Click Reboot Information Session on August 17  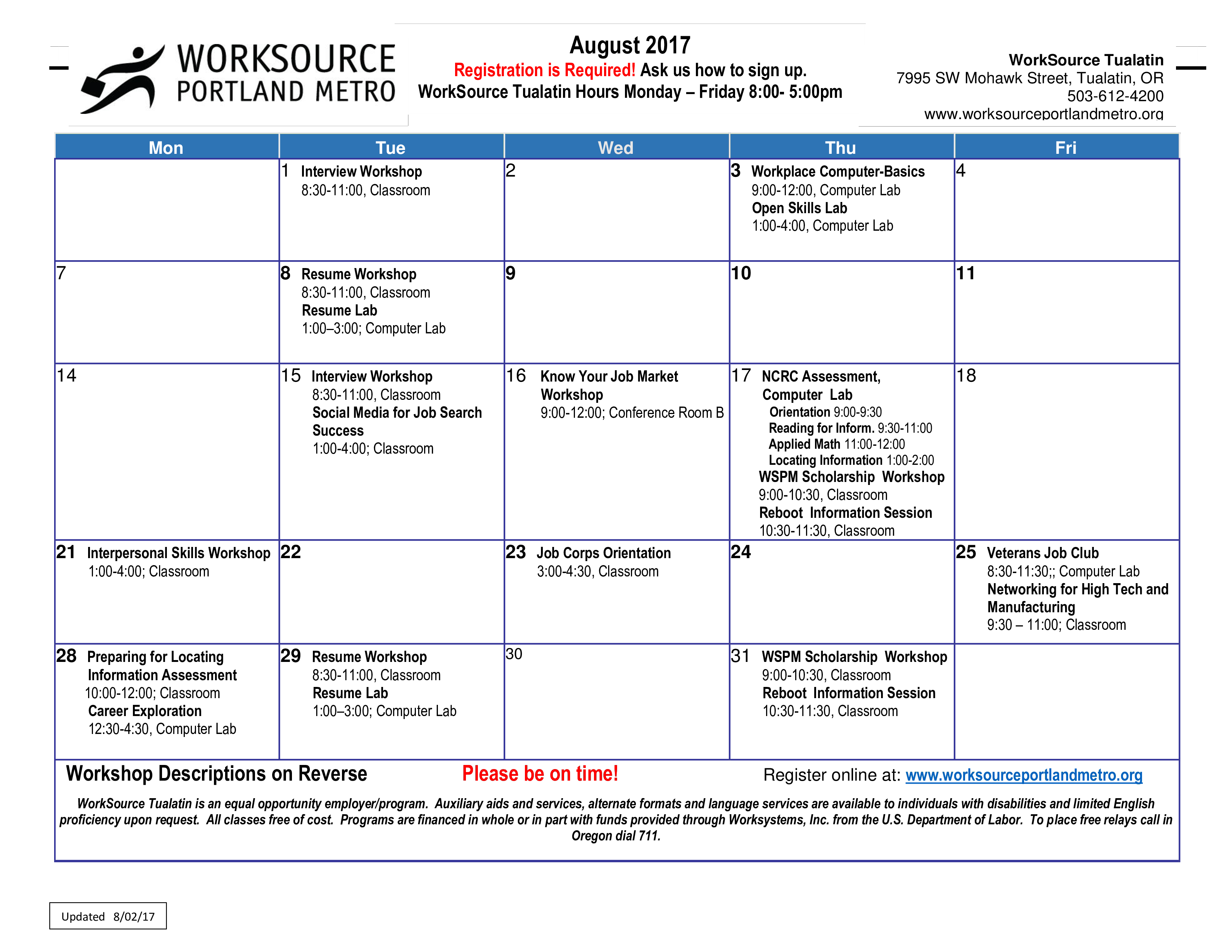[x=845, y=513]
